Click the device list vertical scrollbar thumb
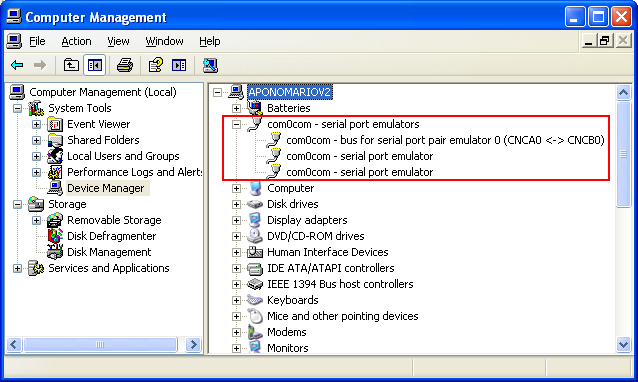 tap(623, 155)
